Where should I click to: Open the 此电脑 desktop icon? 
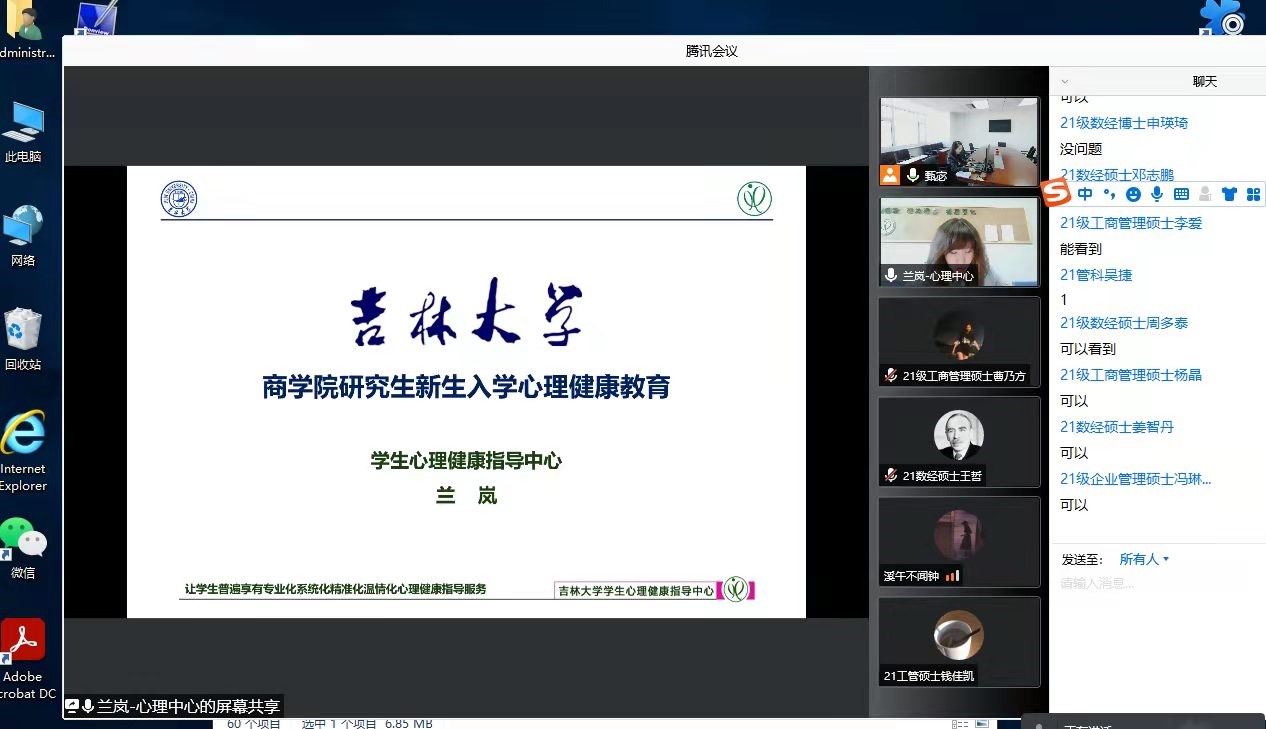click(23, 131)
